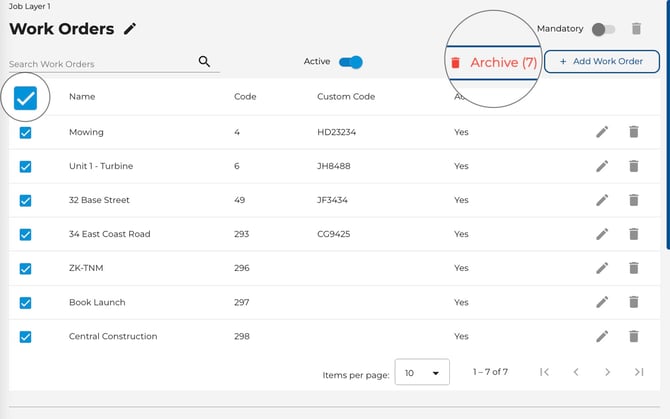
Task: Click the Add Work Order button
Action: tap(601, 62)
